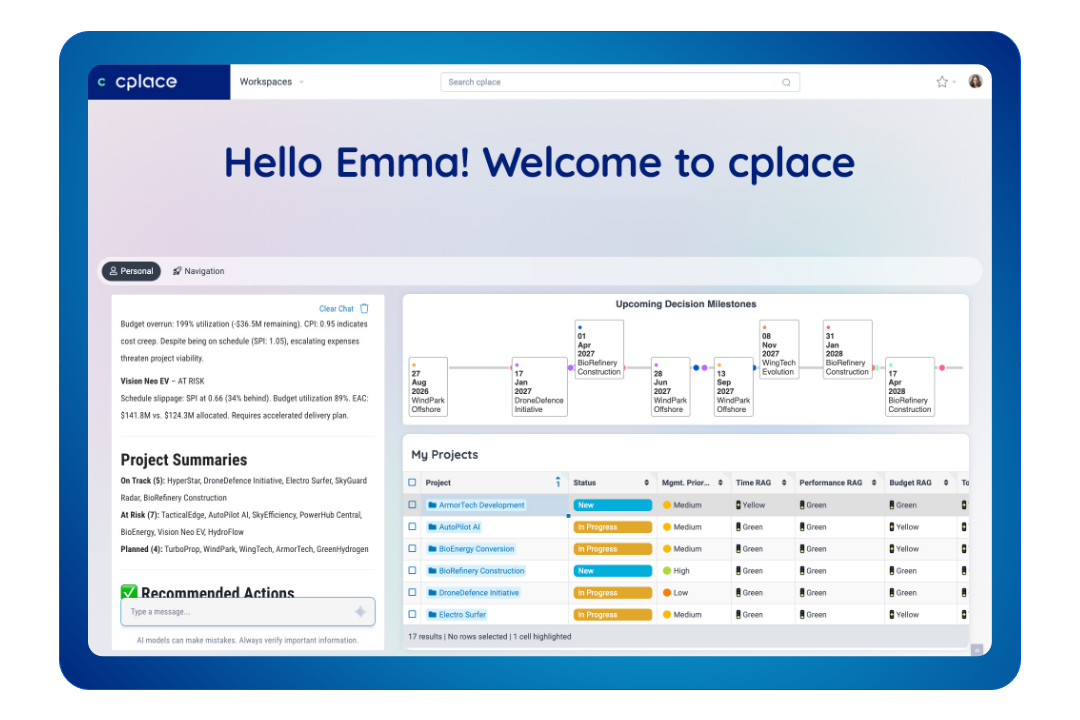The height and width of the screenshot is (720, 1080).
Task: Check the DroneDefence Initiative row checkbox
Action: (413, 593)
